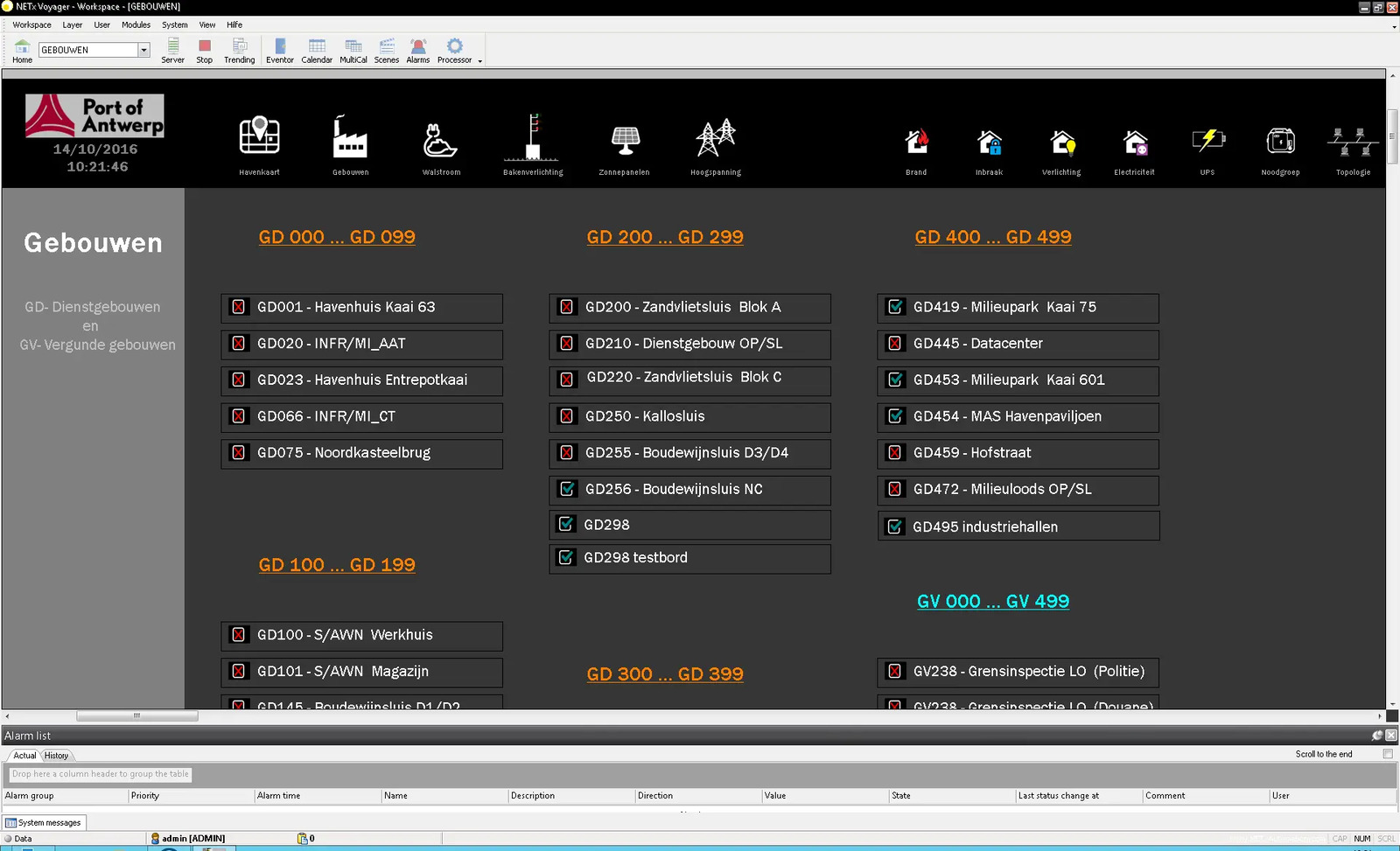Open the Hoogspanning high voltage icon
This screenshot has height=851, width=1400.
(715, 138)
